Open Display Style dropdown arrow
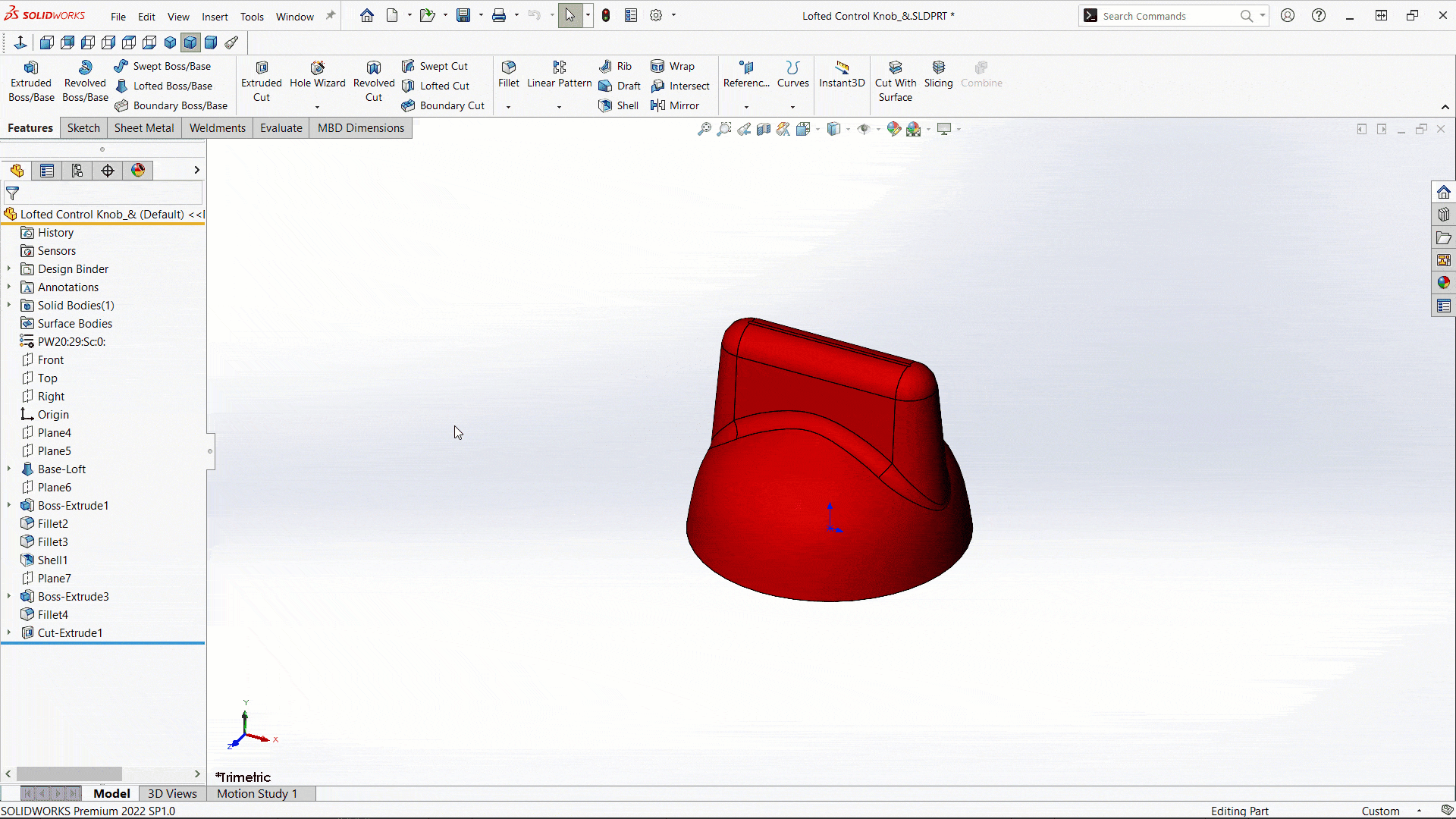Viewport: 1456px width, 819px height. pos(848,129)
